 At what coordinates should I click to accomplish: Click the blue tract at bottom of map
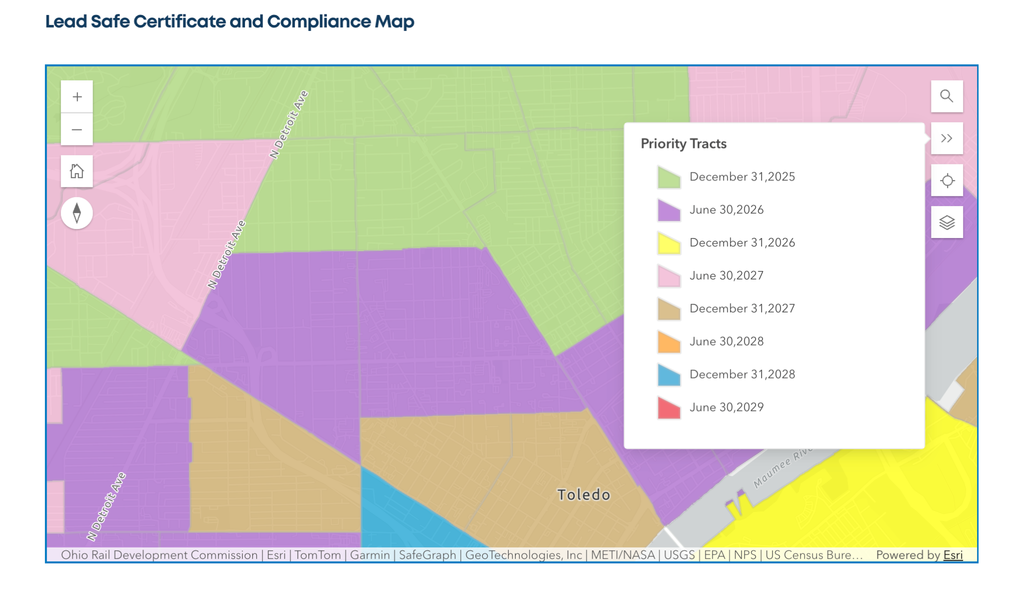(405, 513)
